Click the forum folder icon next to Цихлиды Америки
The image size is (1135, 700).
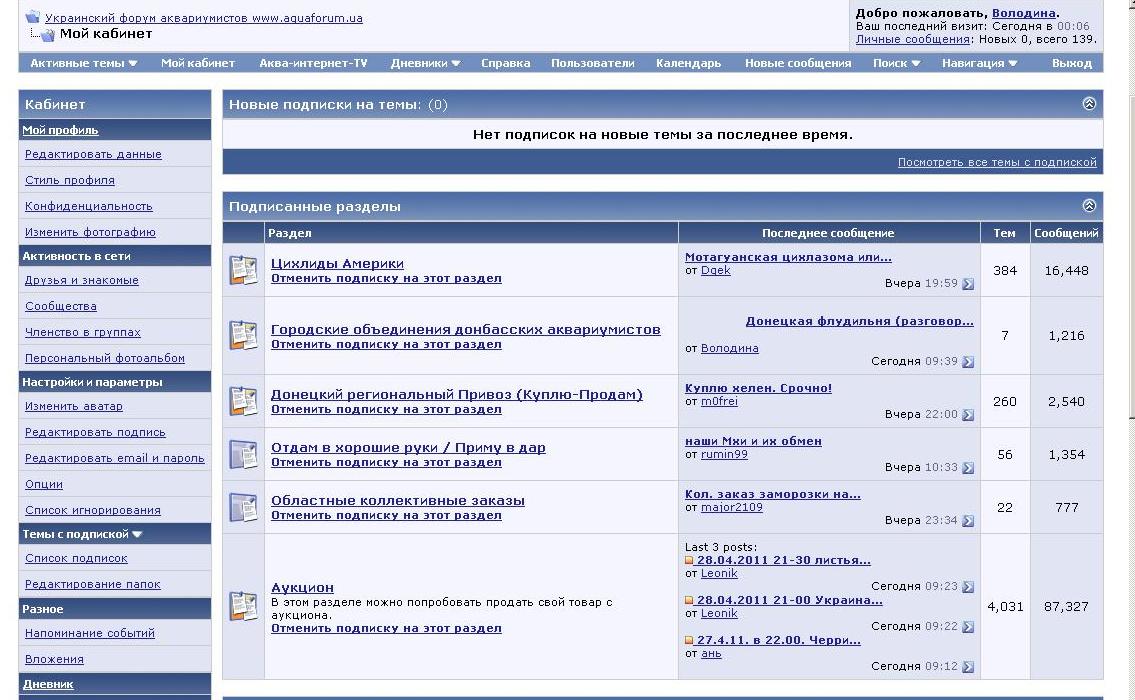click(243, 270)
